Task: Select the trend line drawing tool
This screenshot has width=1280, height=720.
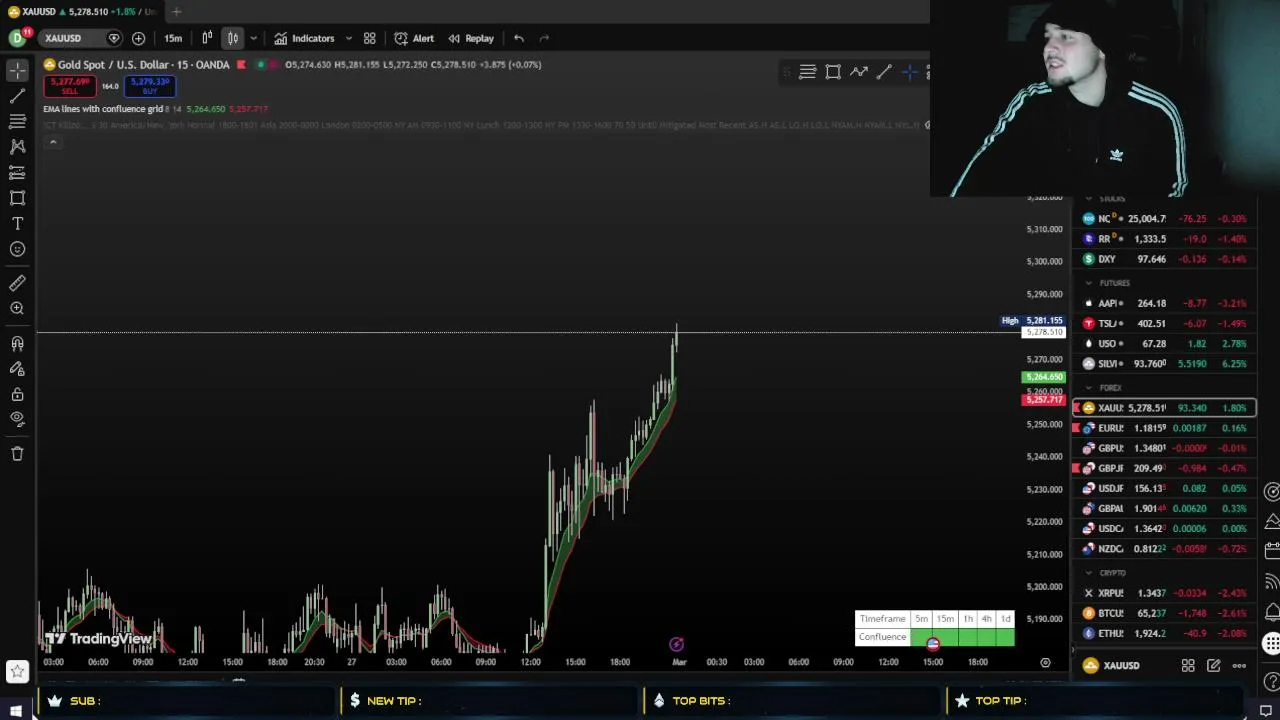Action: (17, 96)
